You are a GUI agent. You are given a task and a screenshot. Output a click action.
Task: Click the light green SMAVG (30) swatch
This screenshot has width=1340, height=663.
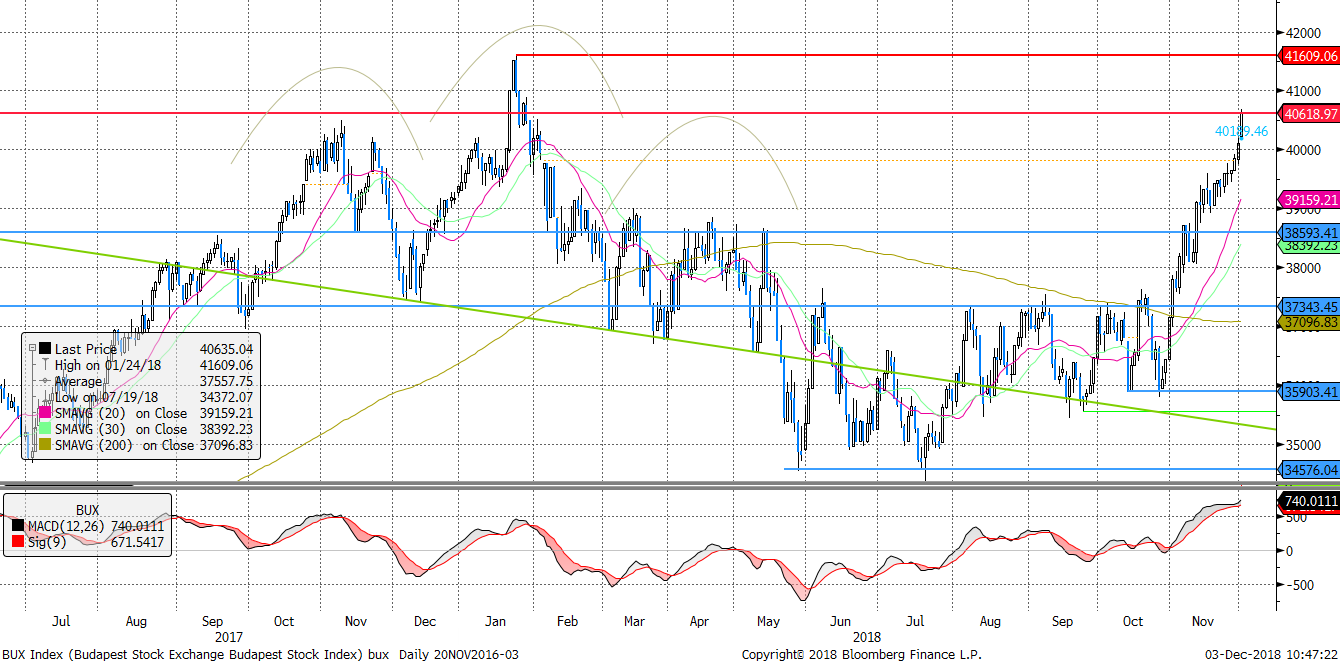(x=45, y=428)
